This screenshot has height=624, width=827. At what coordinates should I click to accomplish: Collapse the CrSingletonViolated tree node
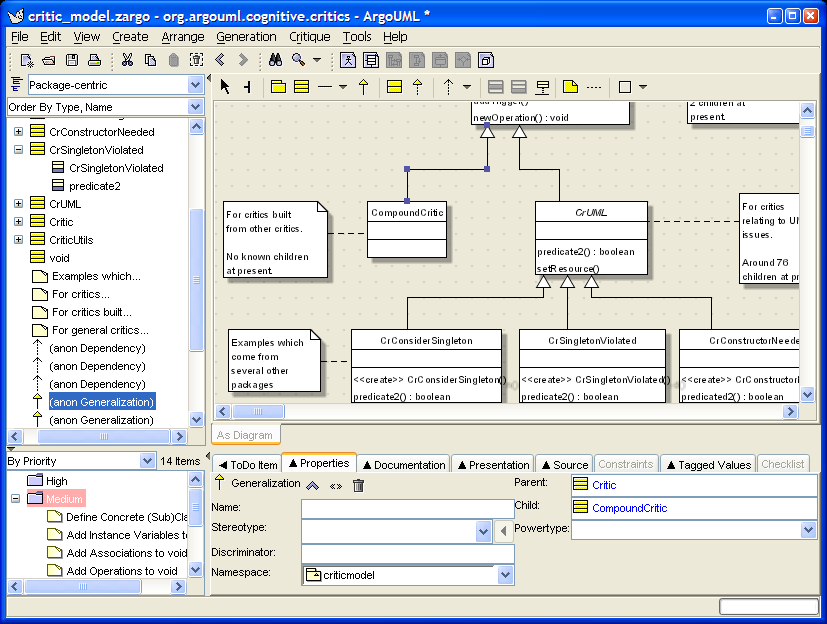point(18,150)
